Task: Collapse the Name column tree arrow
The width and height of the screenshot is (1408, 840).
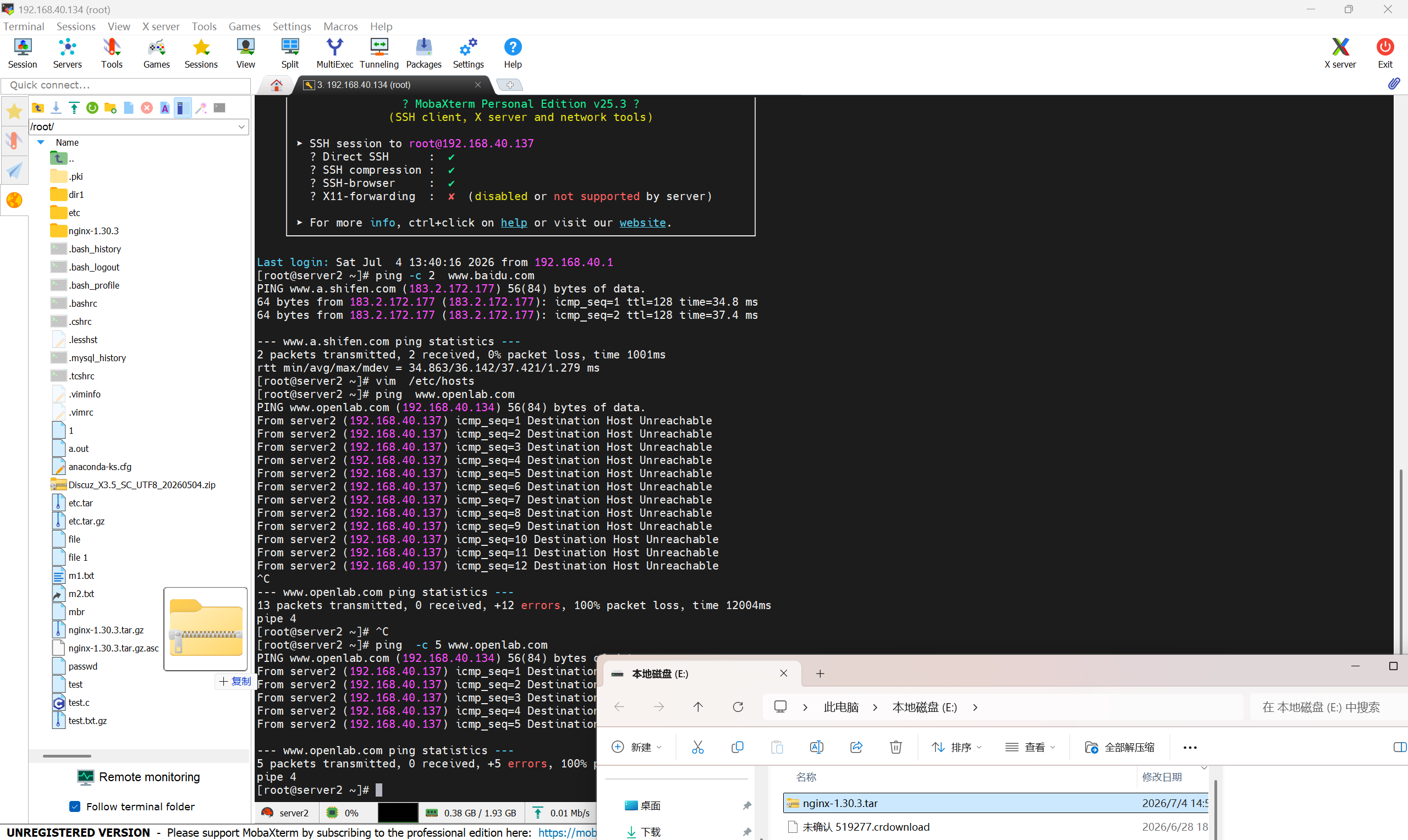Action: click(41, 142)
